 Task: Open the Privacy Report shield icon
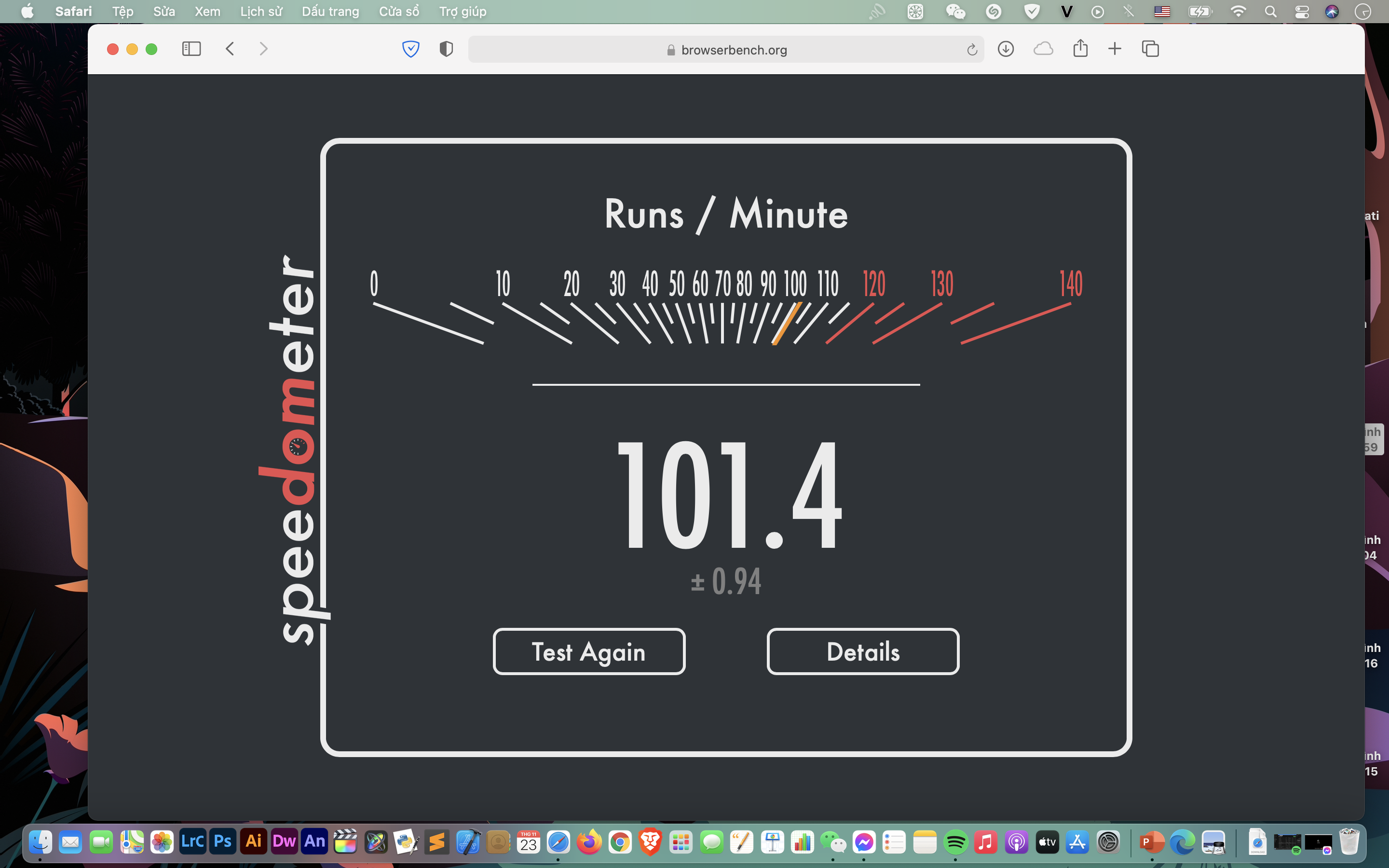(x=446, y=49)
